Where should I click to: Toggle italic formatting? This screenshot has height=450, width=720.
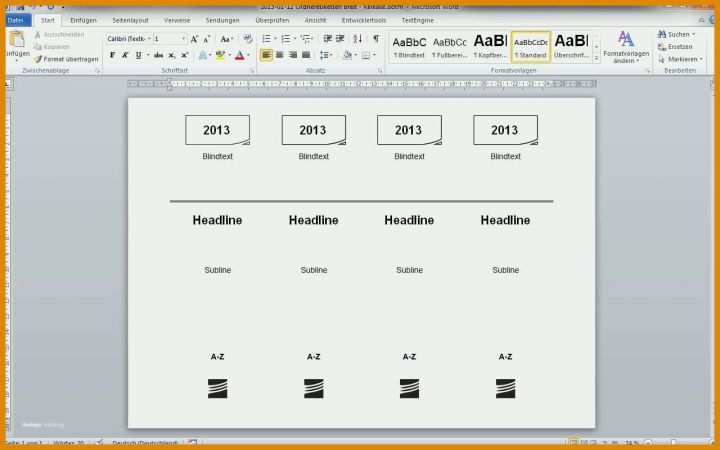(x=125, y=55)
